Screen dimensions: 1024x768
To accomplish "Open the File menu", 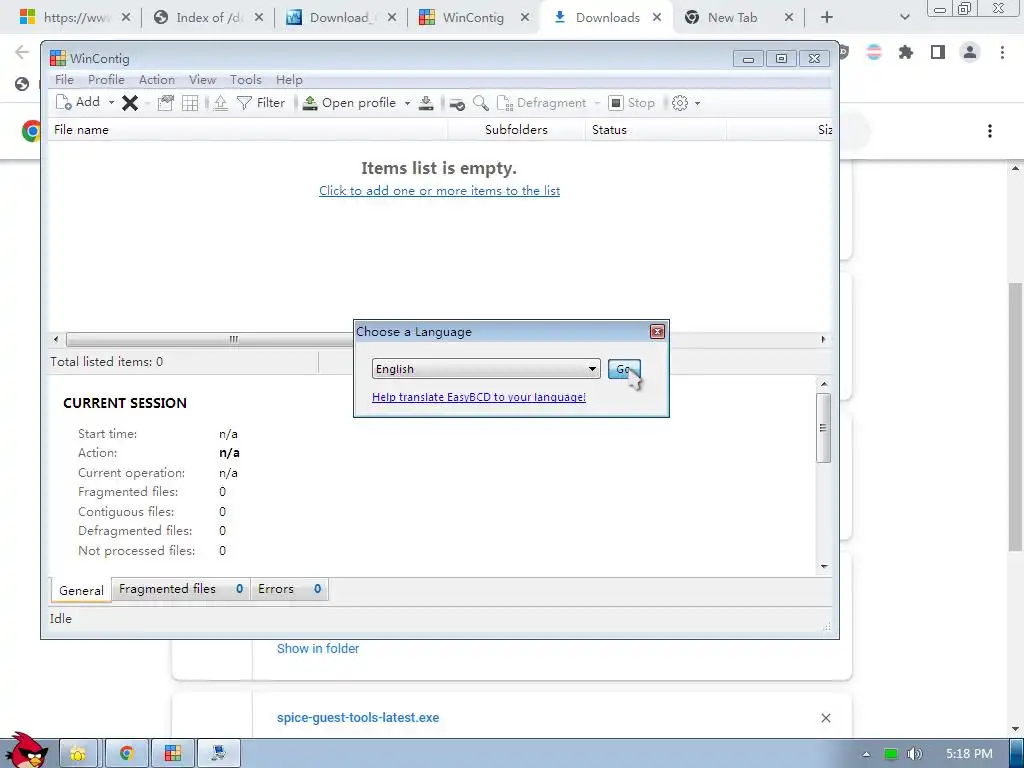I will click(64, 80).
